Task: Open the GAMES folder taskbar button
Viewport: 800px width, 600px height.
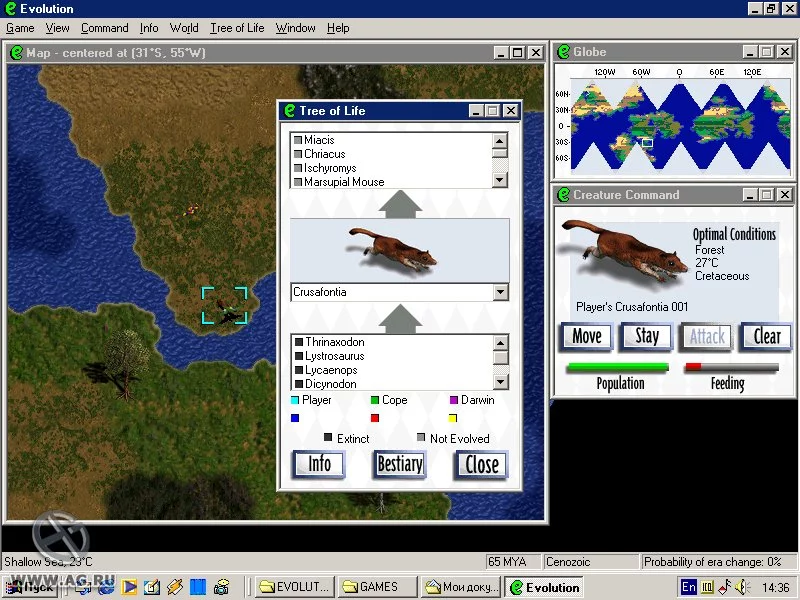Action: 378,587
